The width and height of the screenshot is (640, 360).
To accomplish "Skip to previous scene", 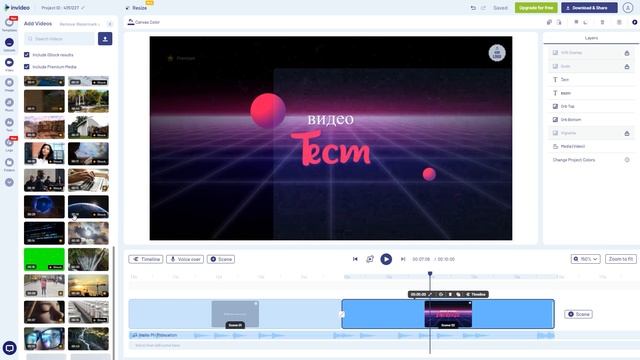I will pyautogui.click(x=355, y=259).
